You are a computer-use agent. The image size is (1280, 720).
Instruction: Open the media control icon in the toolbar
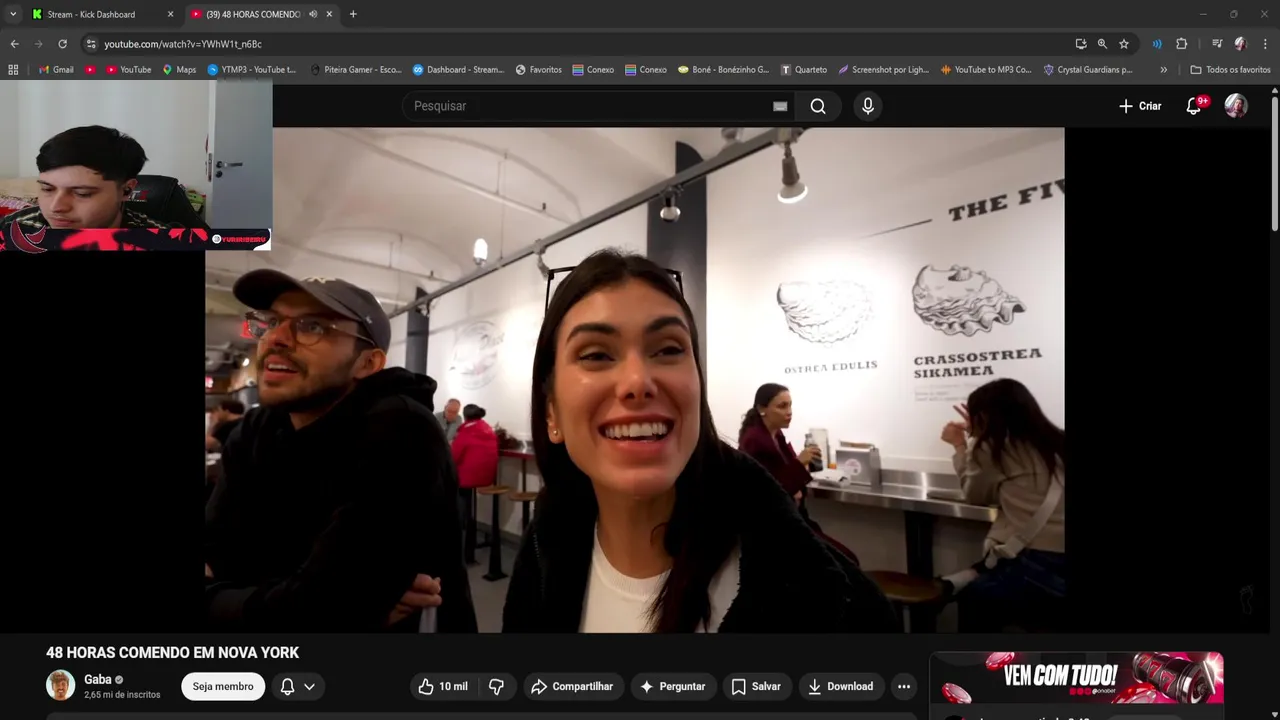click(1217, 44)
